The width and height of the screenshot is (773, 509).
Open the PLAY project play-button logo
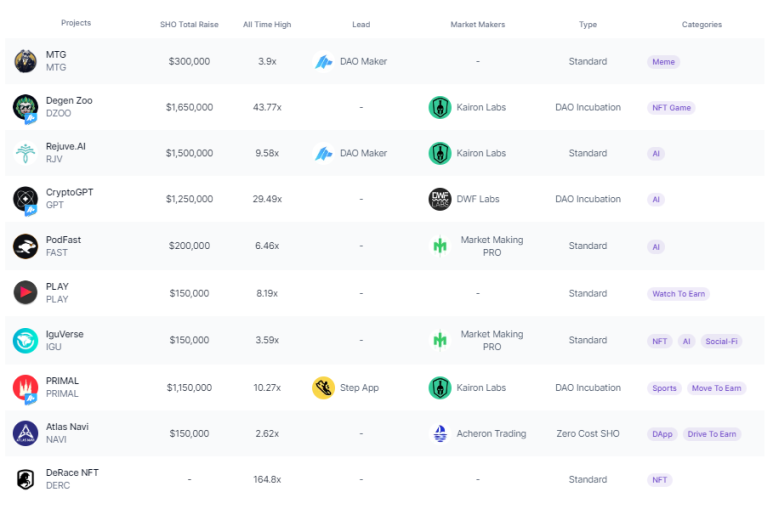25,292
